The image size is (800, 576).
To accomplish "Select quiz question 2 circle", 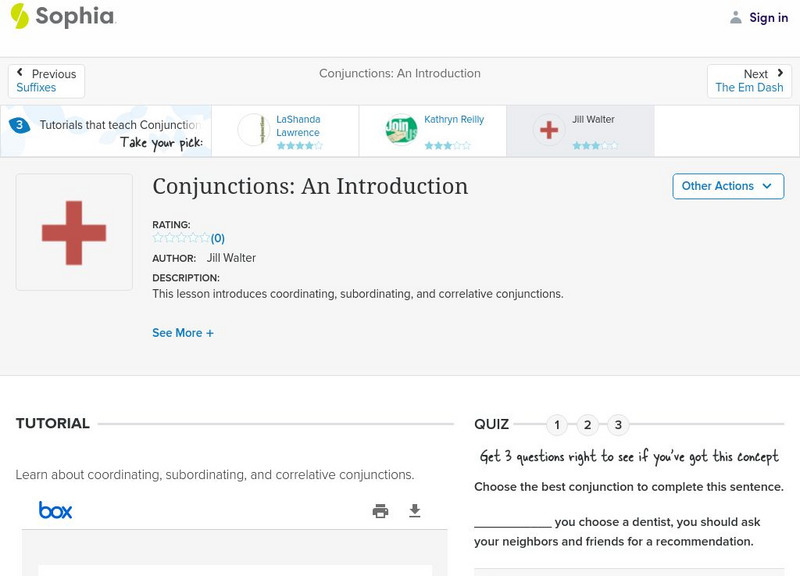I will tap(588, 425).
